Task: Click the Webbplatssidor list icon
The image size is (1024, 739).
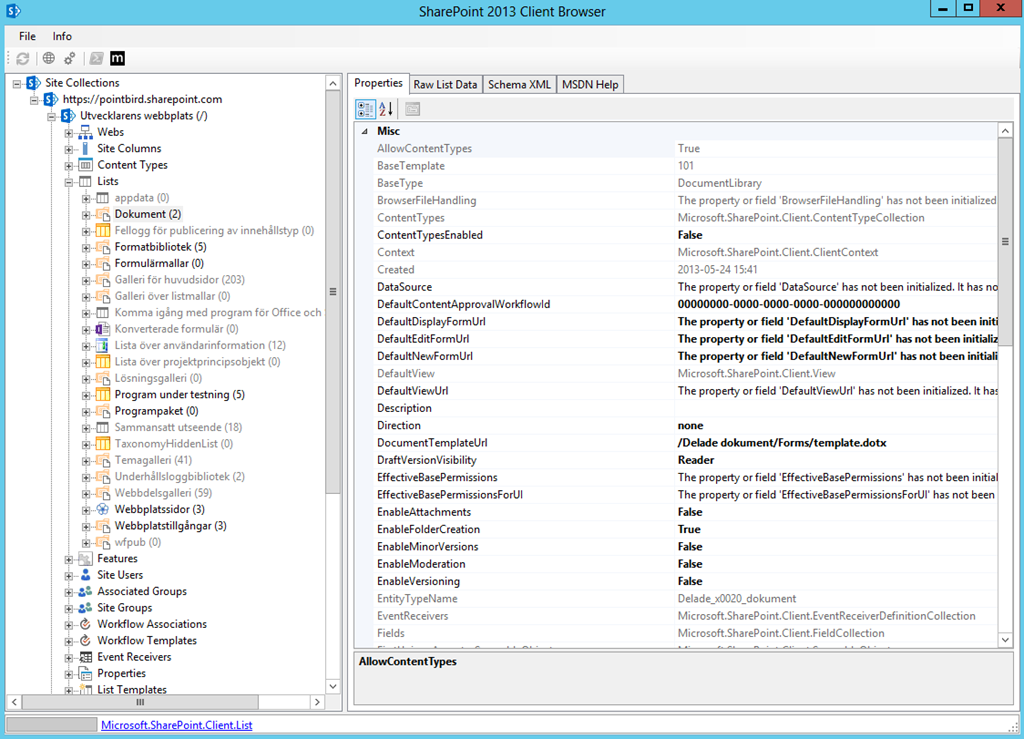Action: (x=103, y=509)
